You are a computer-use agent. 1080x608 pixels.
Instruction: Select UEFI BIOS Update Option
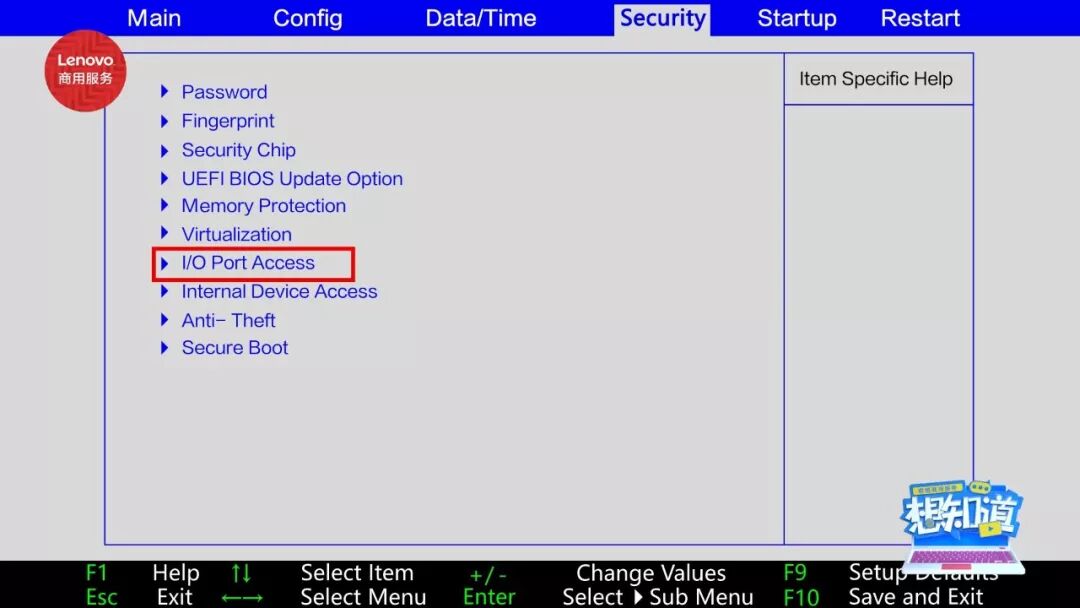291,178
